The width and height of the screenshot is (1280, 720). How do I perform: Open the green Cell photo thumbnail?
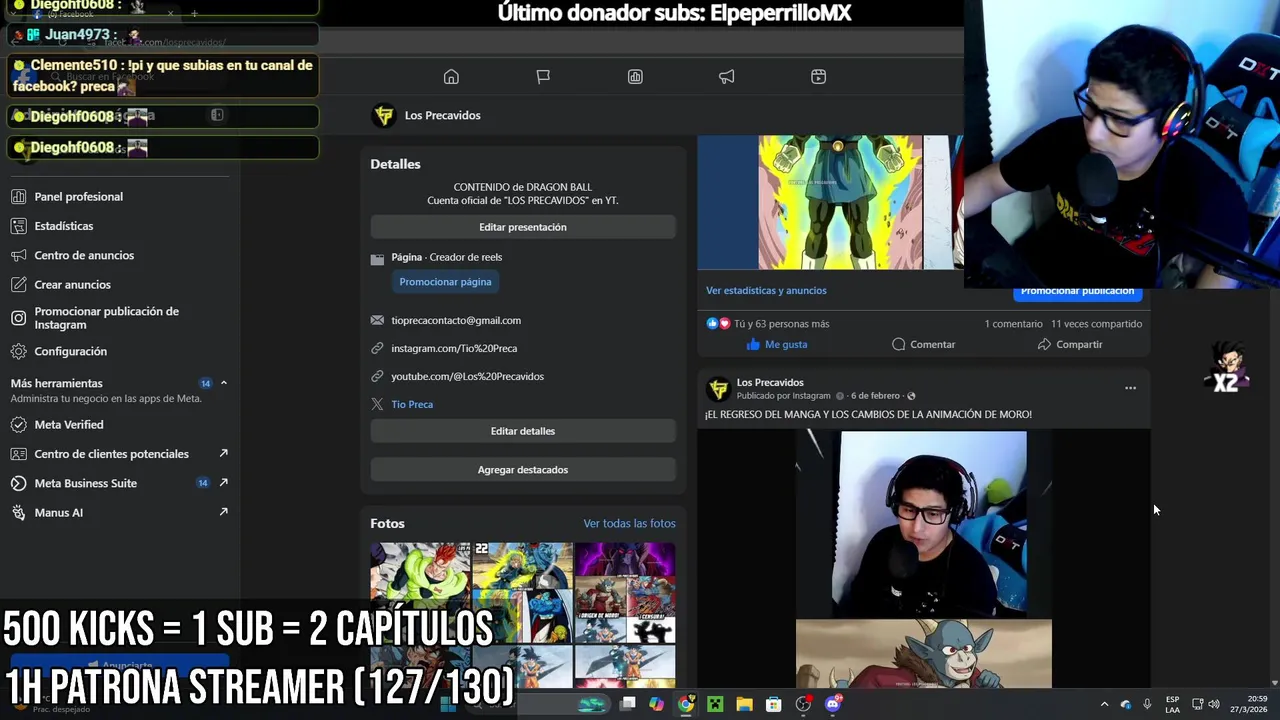coord(420,592)
